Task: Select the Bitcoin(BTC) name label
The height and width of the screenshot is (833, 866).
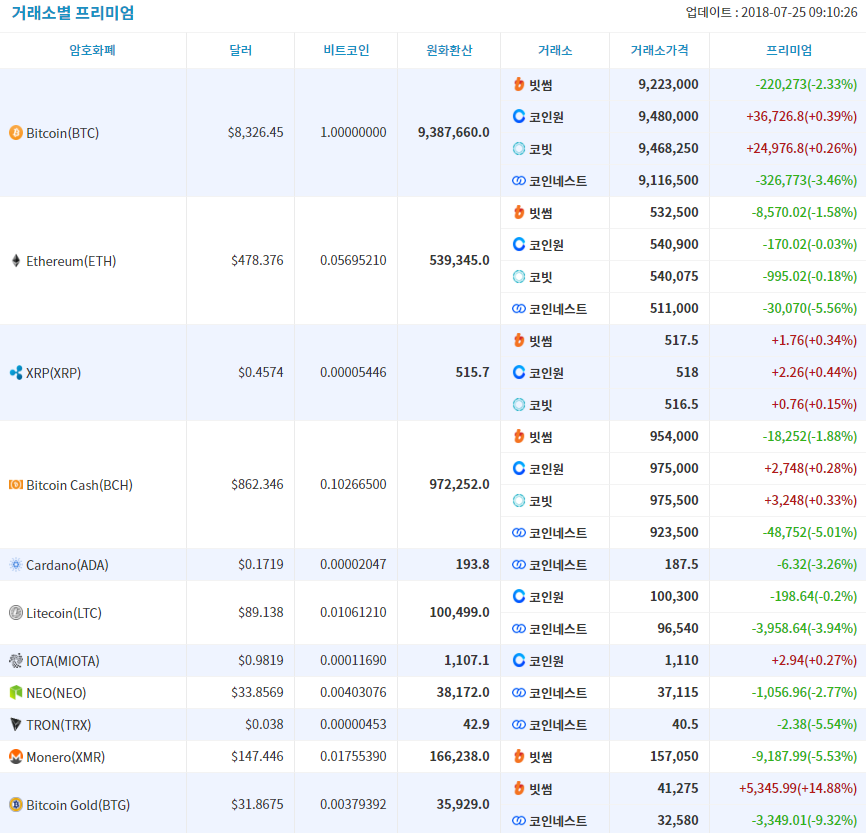Action: click(62, 133)
